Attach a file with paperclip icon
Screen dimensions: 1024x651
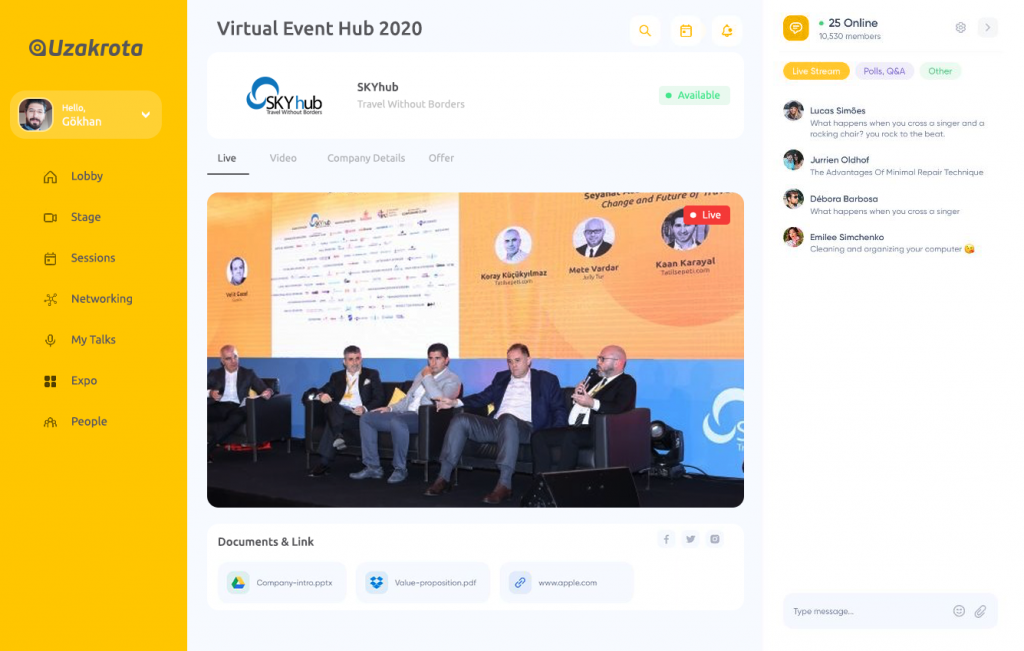pyautogui.click(x=980, y=611)
